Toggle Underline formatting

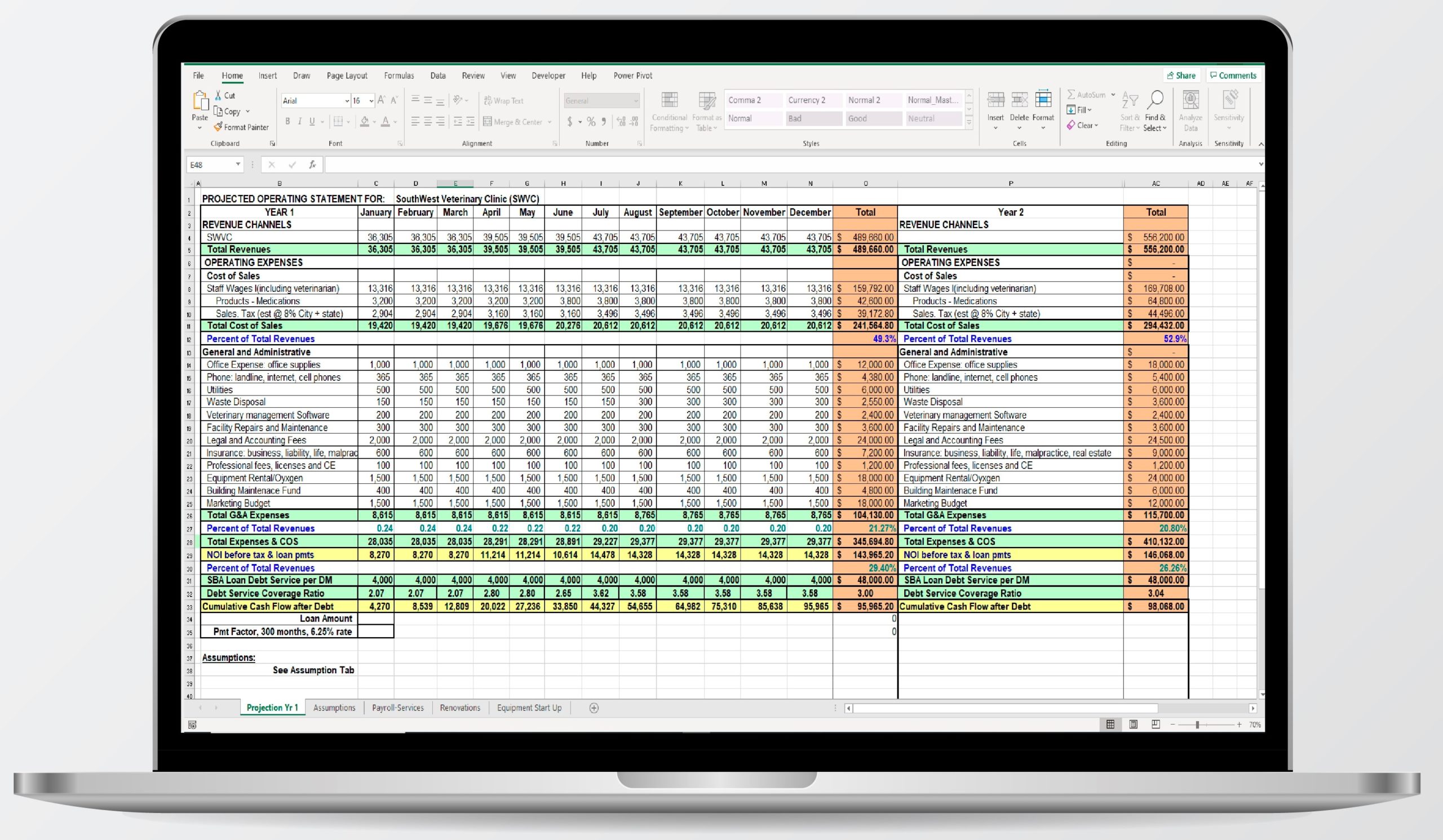click(x=312, y=121)
